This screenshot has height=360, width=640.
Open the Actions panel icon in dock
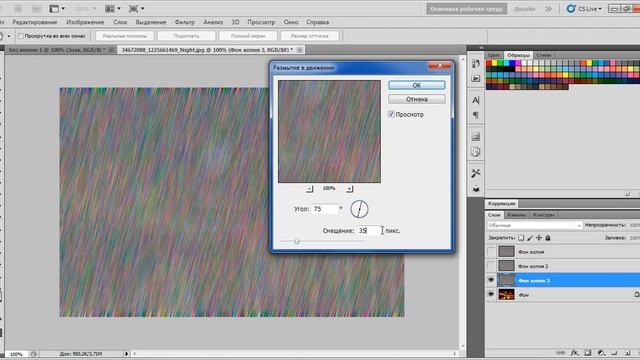[x=476, y=78]
